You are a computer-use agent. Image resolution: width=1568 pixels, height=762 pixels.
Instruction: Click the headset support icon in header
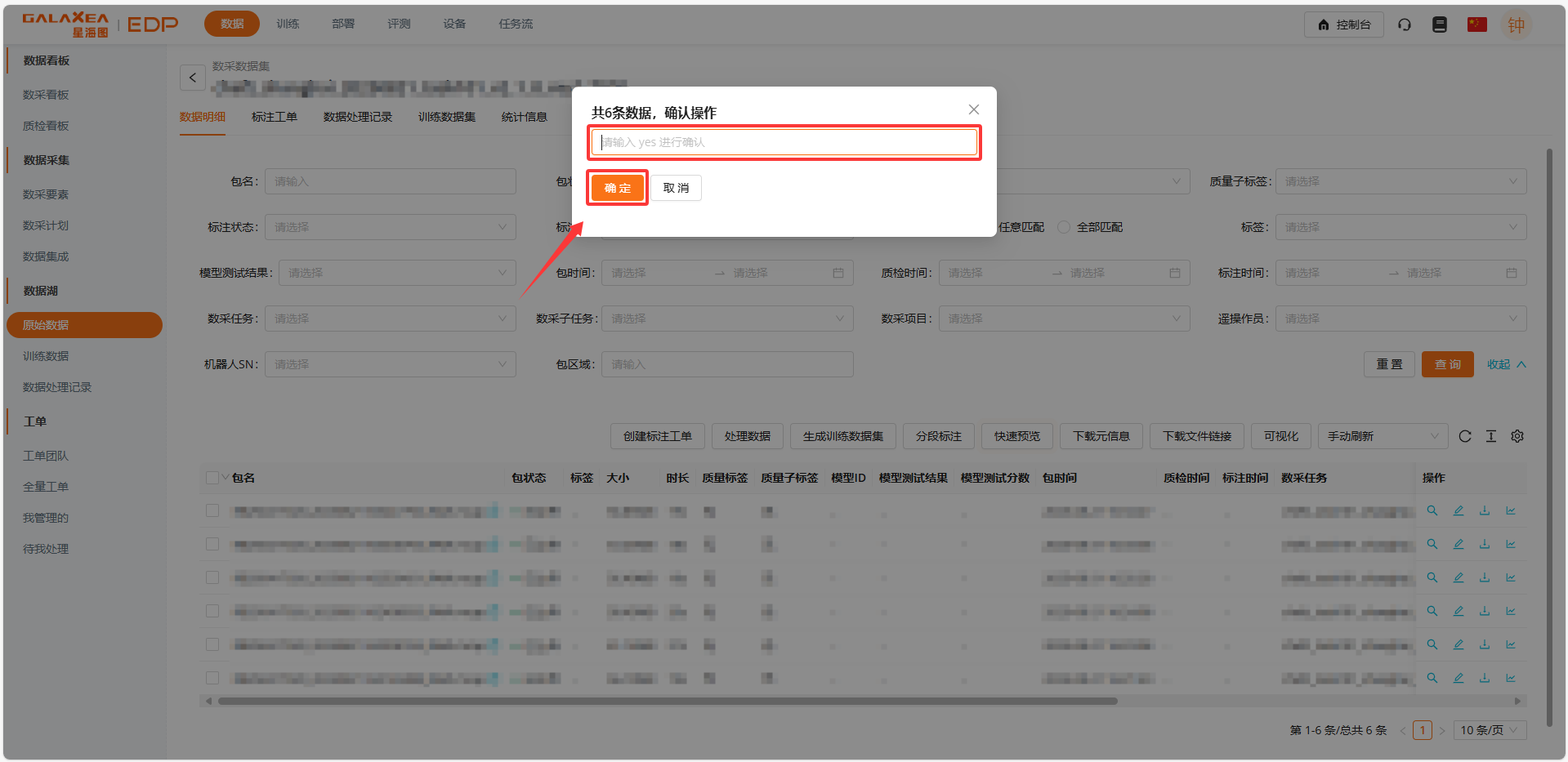click(1405, 25)
